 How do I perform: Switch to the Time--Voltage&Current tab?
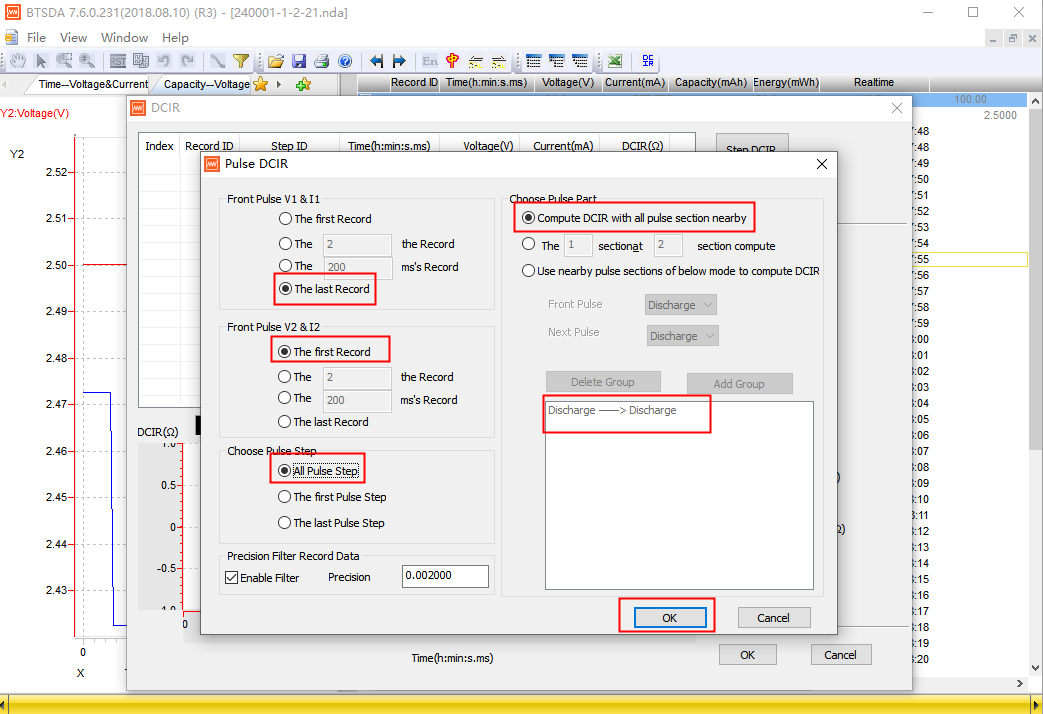click(x=92, y=84)
